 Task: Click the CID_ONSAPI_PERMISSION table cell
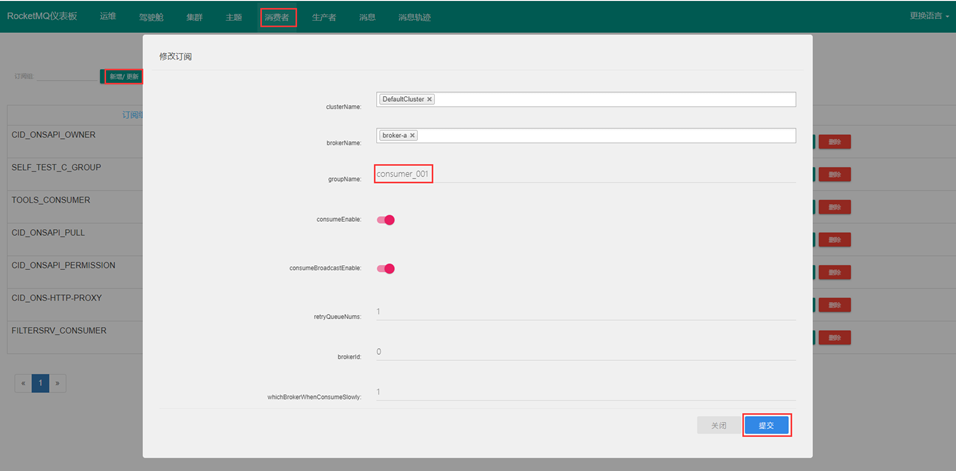75,272
